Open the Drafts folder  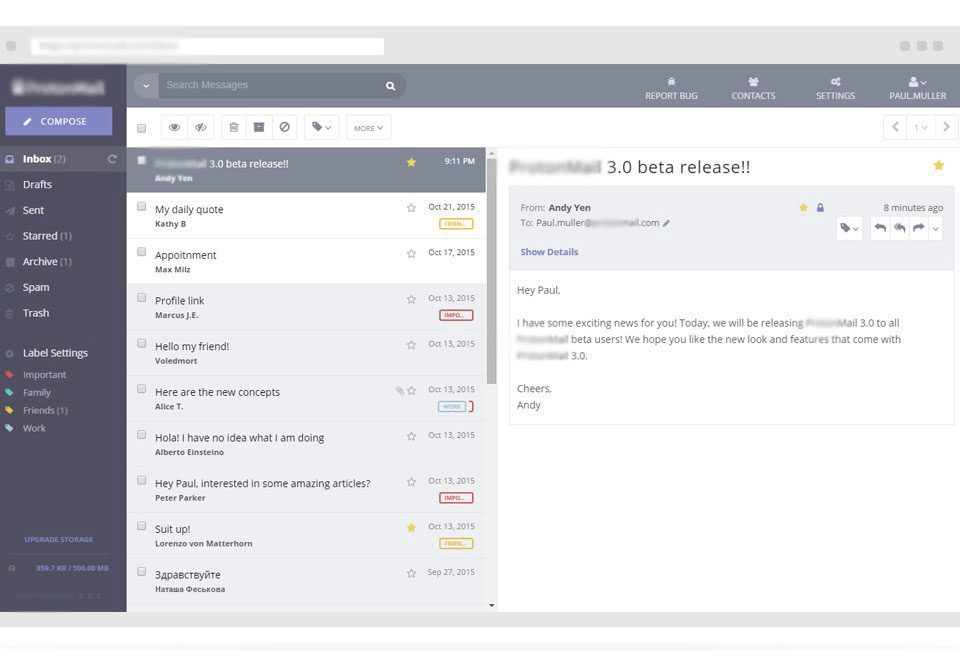pyautogui.click(x=37, y=184)
